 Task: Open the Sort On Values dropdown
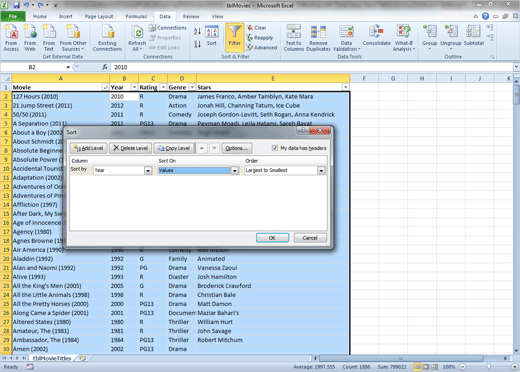tap(235, 171)
